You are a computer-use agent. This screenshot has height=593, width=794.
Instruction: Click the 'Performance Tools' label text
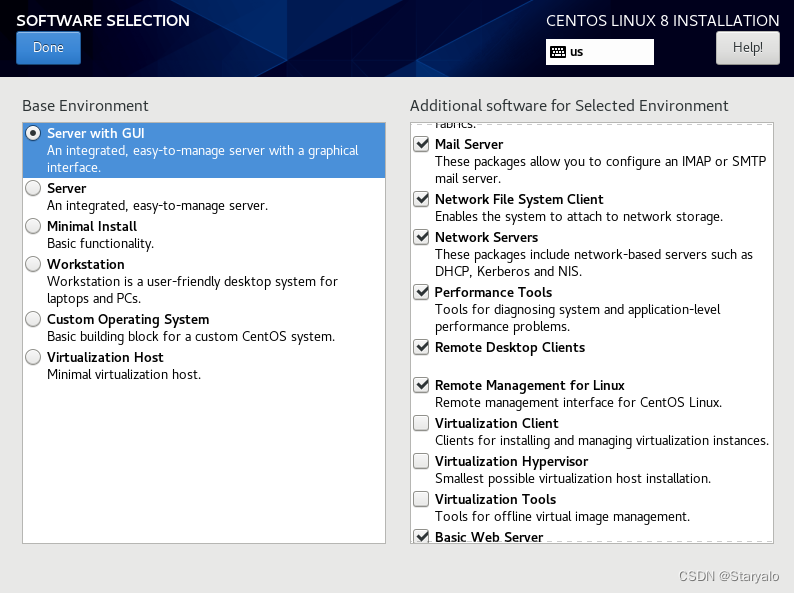pyautogui.click(x=493, y=292)
